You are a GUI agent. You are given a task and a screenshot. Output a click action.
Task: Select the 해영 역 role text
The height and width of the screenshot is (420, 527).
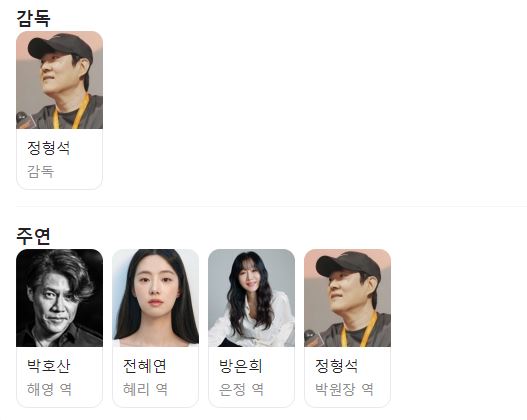tap(49, 389)
